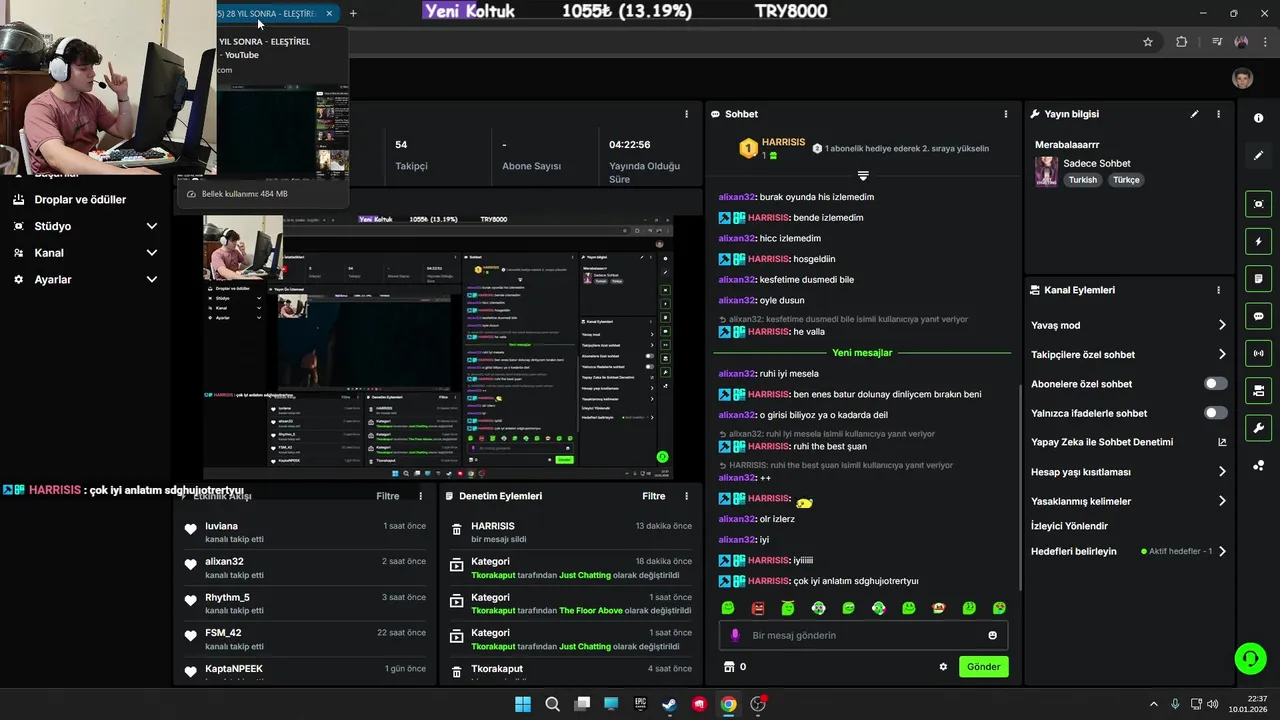Screen dimensions: 1280x720
Task: Open chat settings gear next to Gönder
Action: [943, 667]
